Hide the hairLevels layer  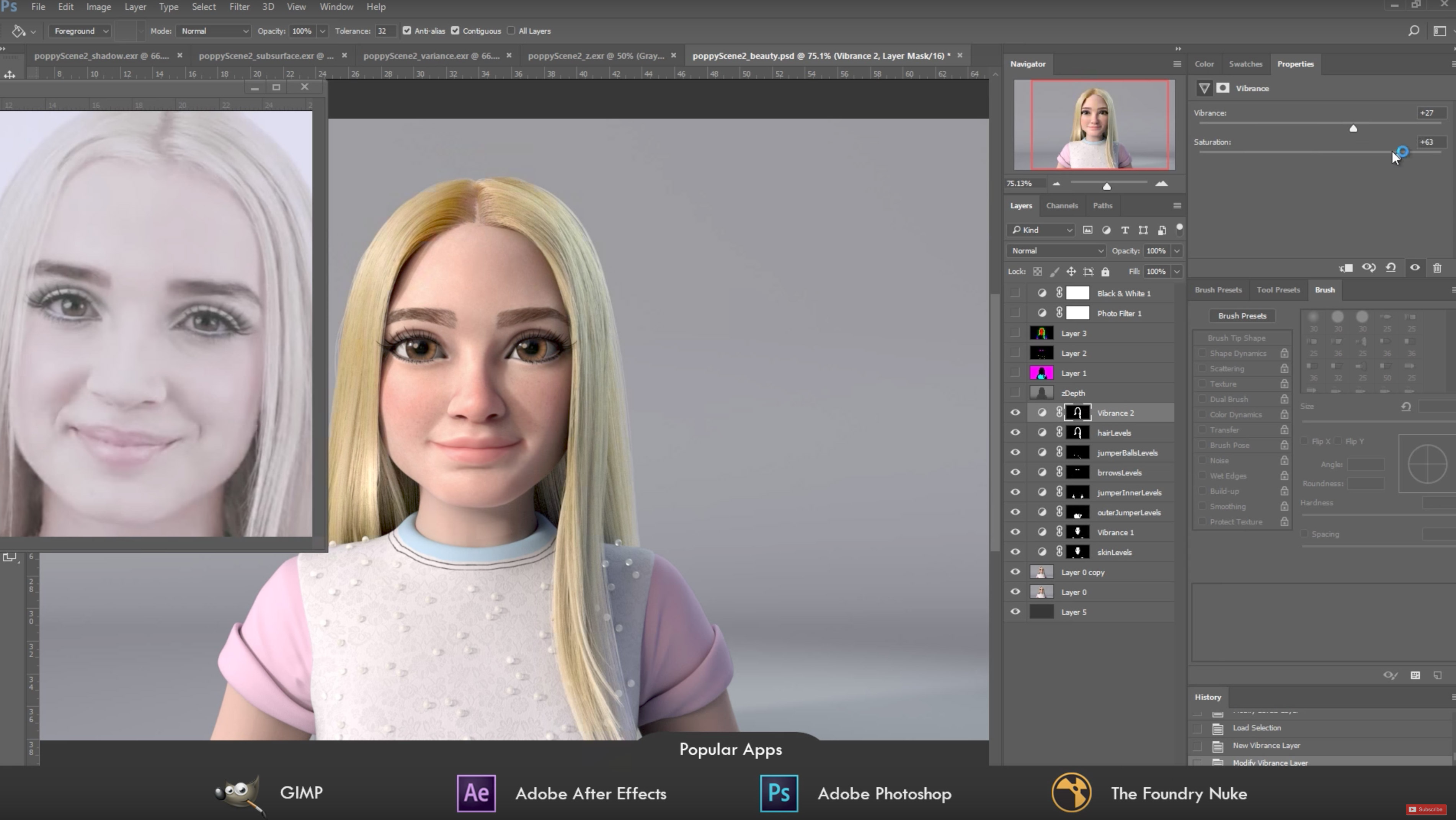point(1015,433)
